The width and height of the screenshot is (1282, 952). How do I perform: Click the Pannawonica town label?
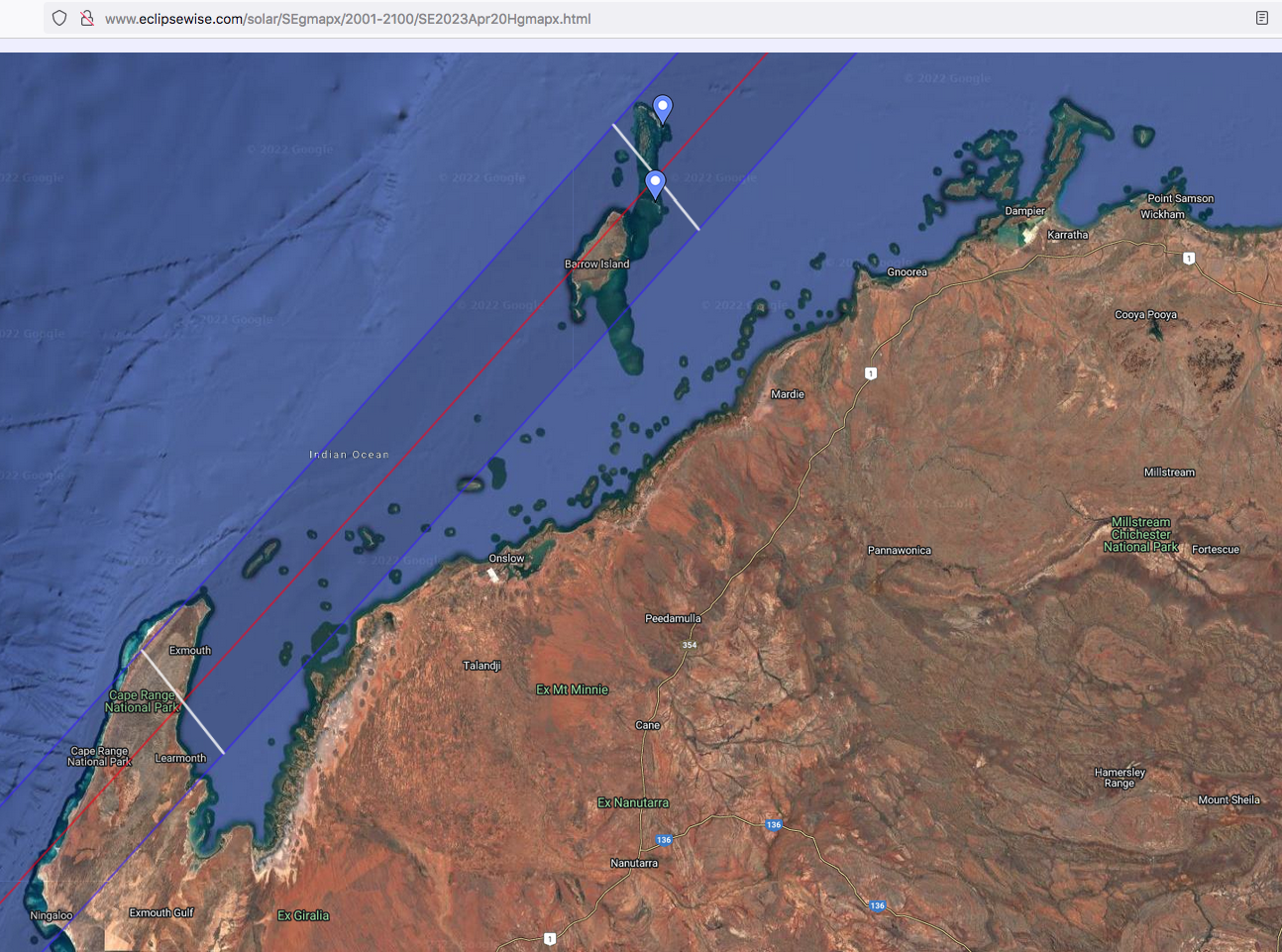[899, 551]
